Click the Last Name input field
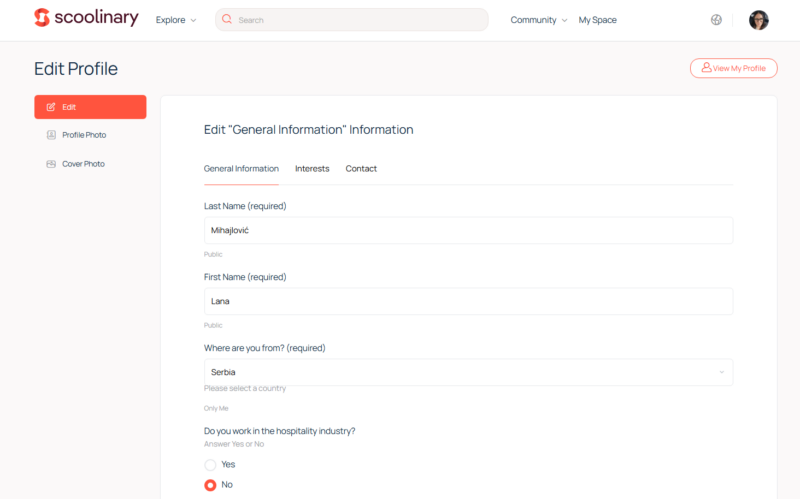The width and height of the screenshot is (800, 499). (468, 230)
